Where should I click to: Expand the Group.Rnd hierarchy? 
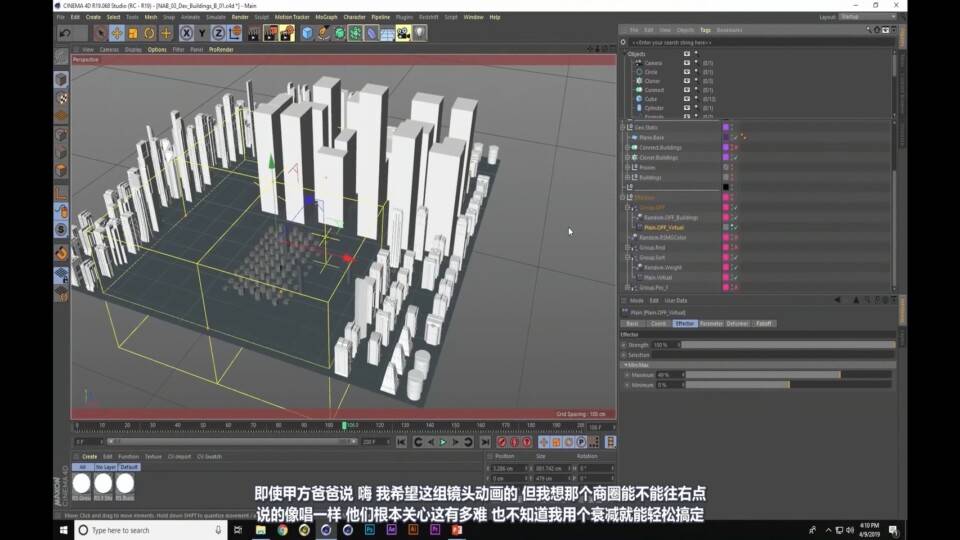coord(627,247)
